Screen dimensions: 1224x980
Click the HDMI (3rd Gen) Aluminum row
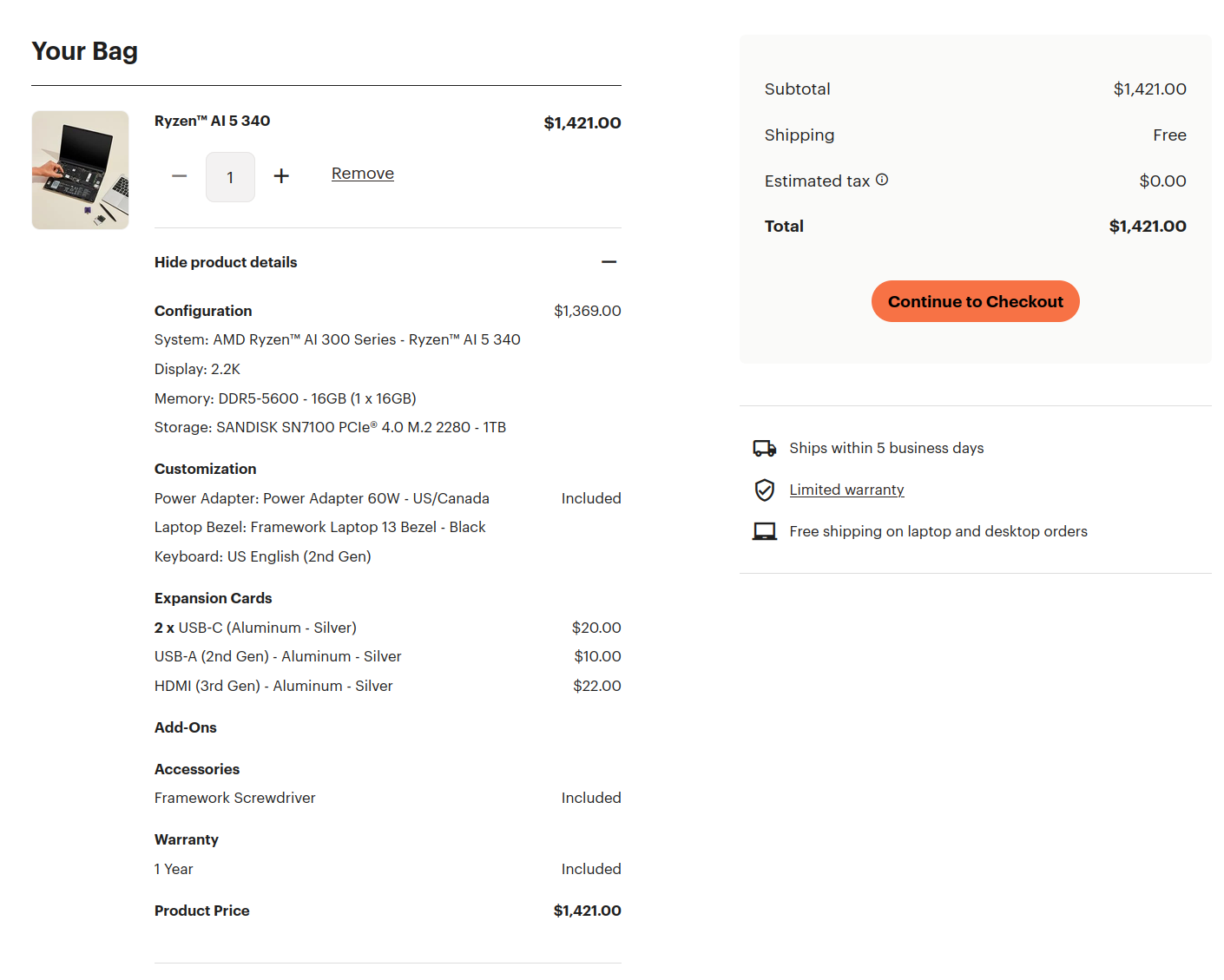click(x=273, y=686)
